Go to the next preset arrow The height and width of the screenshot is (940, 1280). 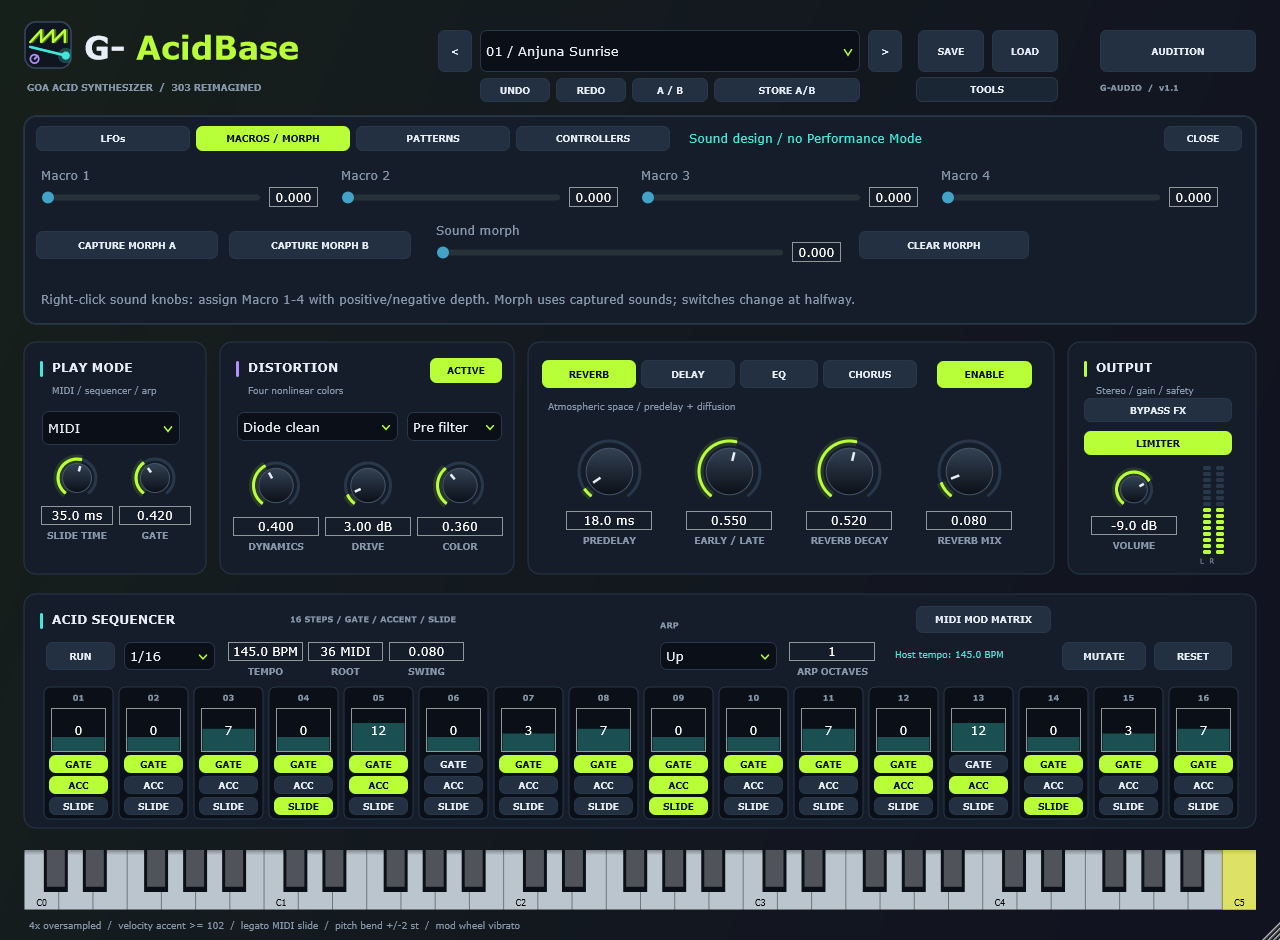pyautogui.click(x=885, y=51)
